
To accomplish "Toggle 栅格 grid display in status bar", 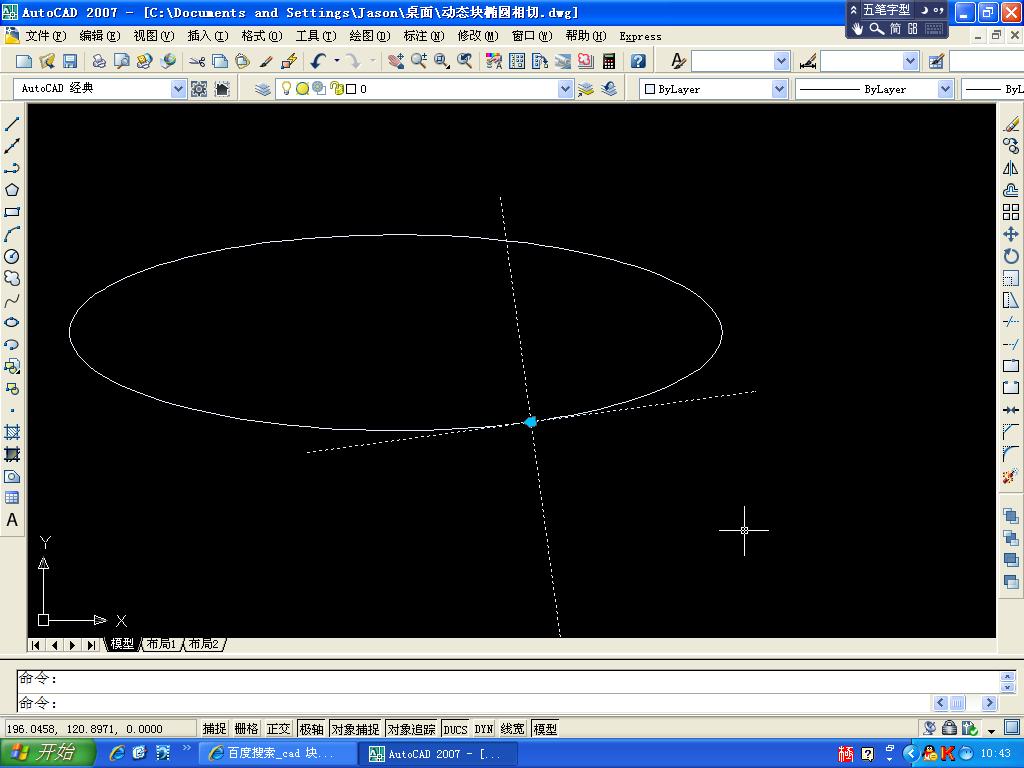I will (246, 729).
